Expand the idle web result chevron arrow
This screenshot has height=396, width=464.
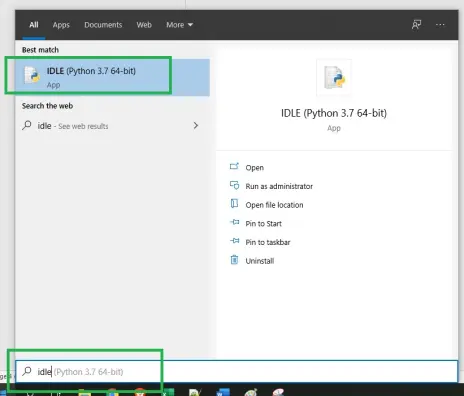click(196, 126)
